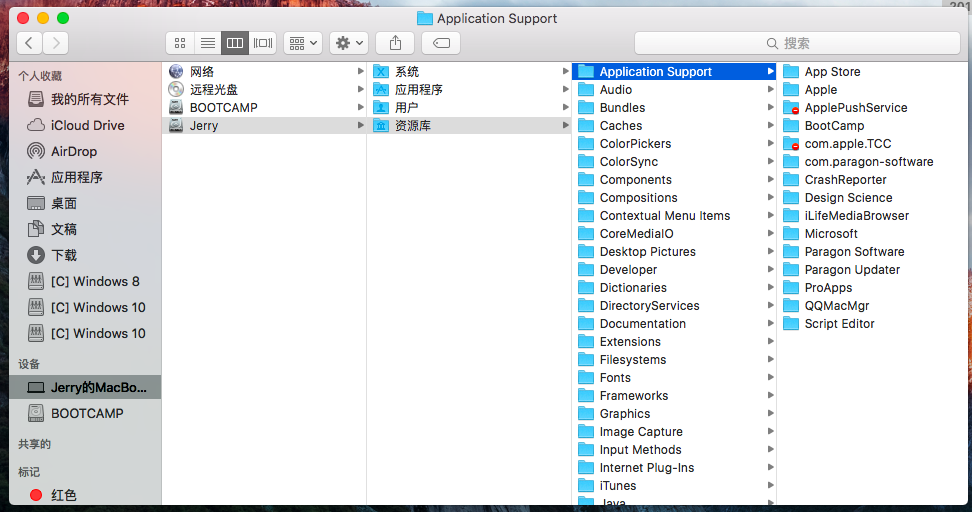The width and height of the screenshot is (972, 512).
Task: Switch to icon view in toolbar
Action: [180, 43]
